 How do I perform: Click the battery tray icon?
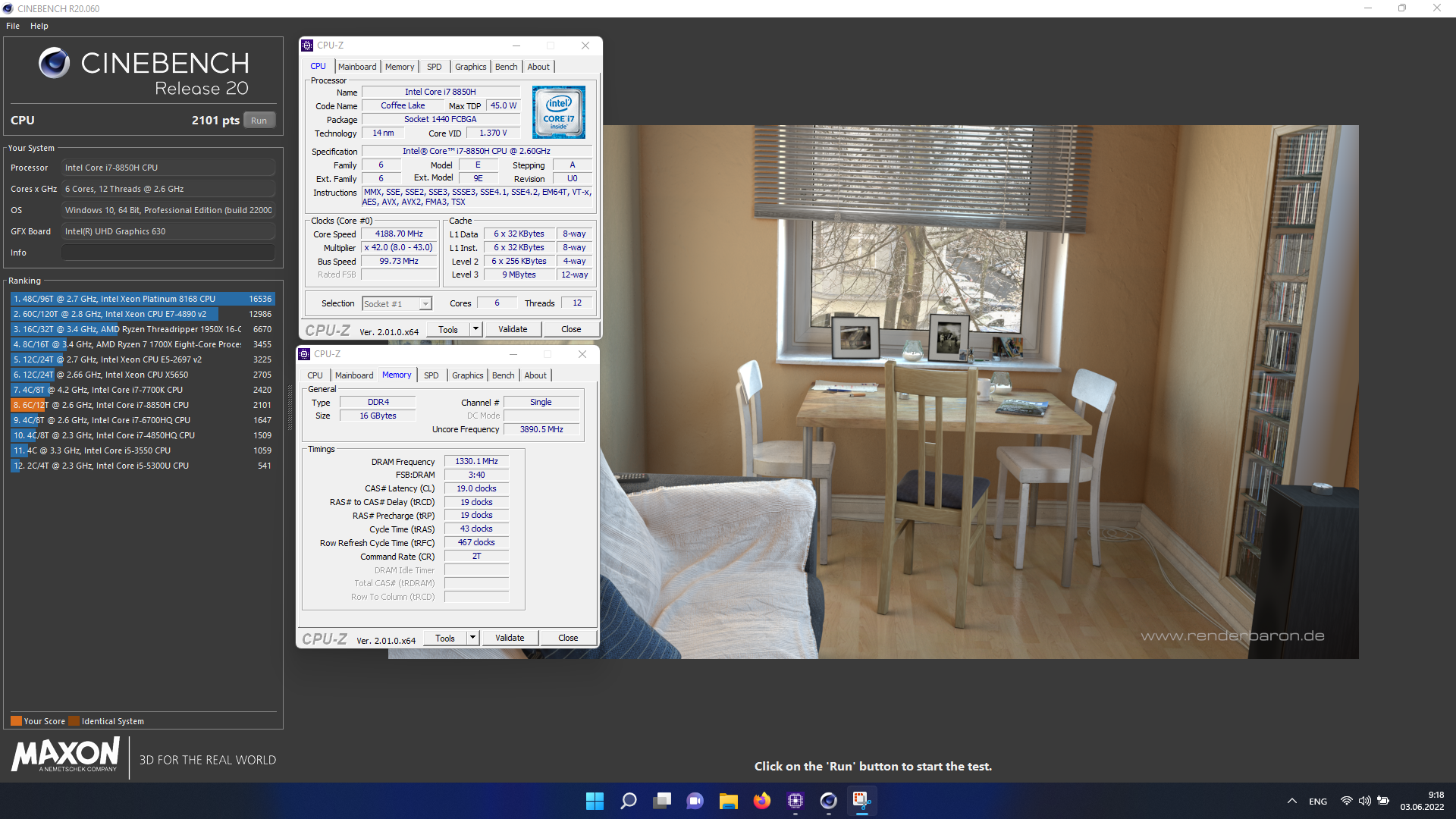[1383, 801]
